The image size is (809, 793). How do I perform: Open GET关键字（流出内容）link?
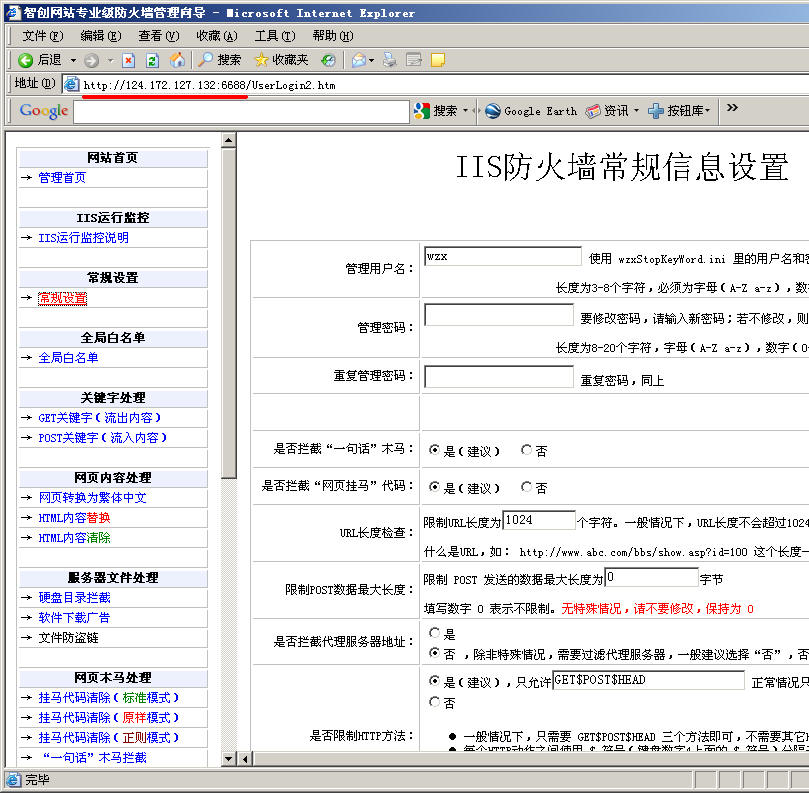coord(100,418)
